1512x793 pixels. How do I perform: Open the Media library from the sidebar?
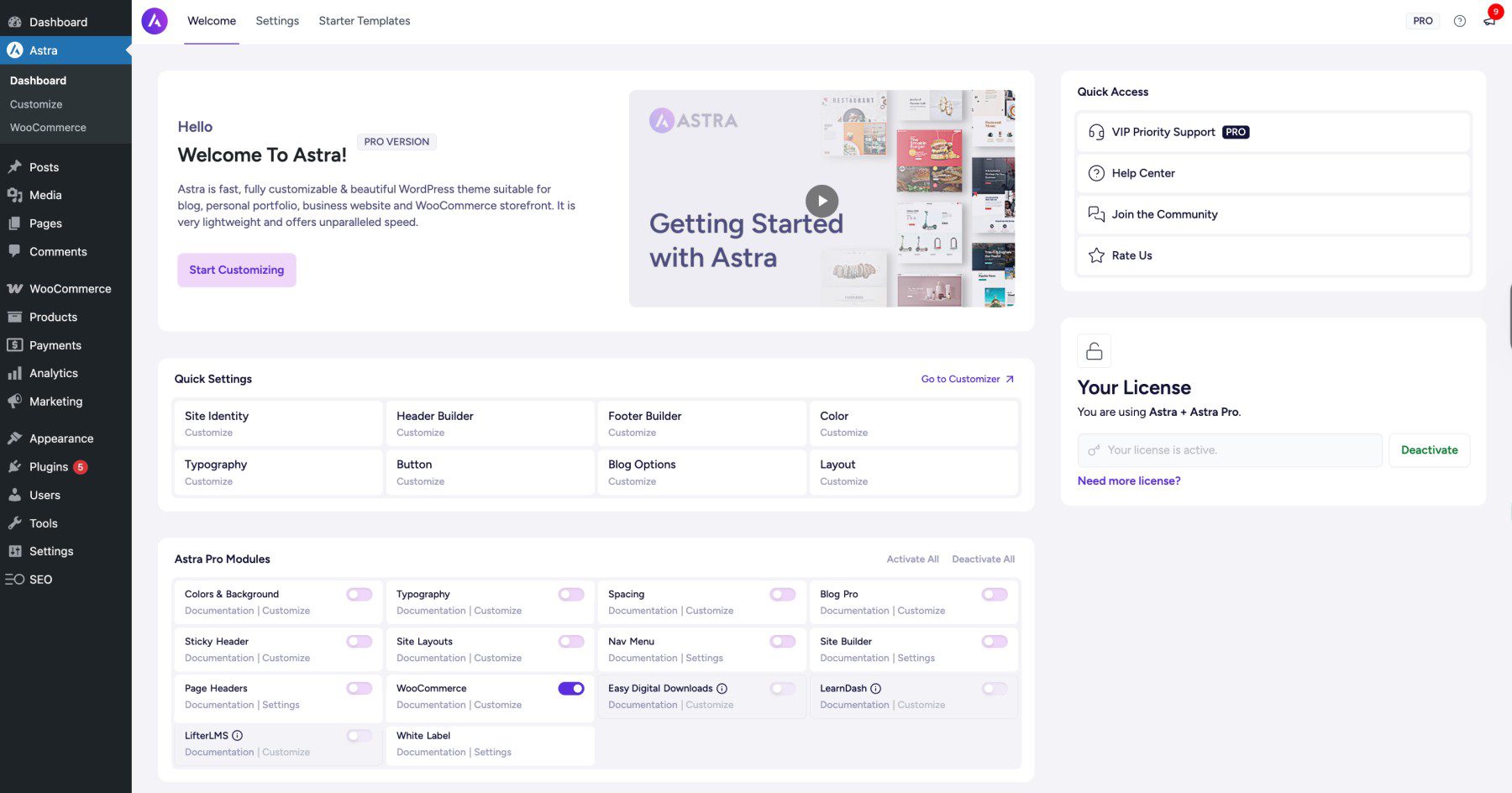click(x=16, y=195)
